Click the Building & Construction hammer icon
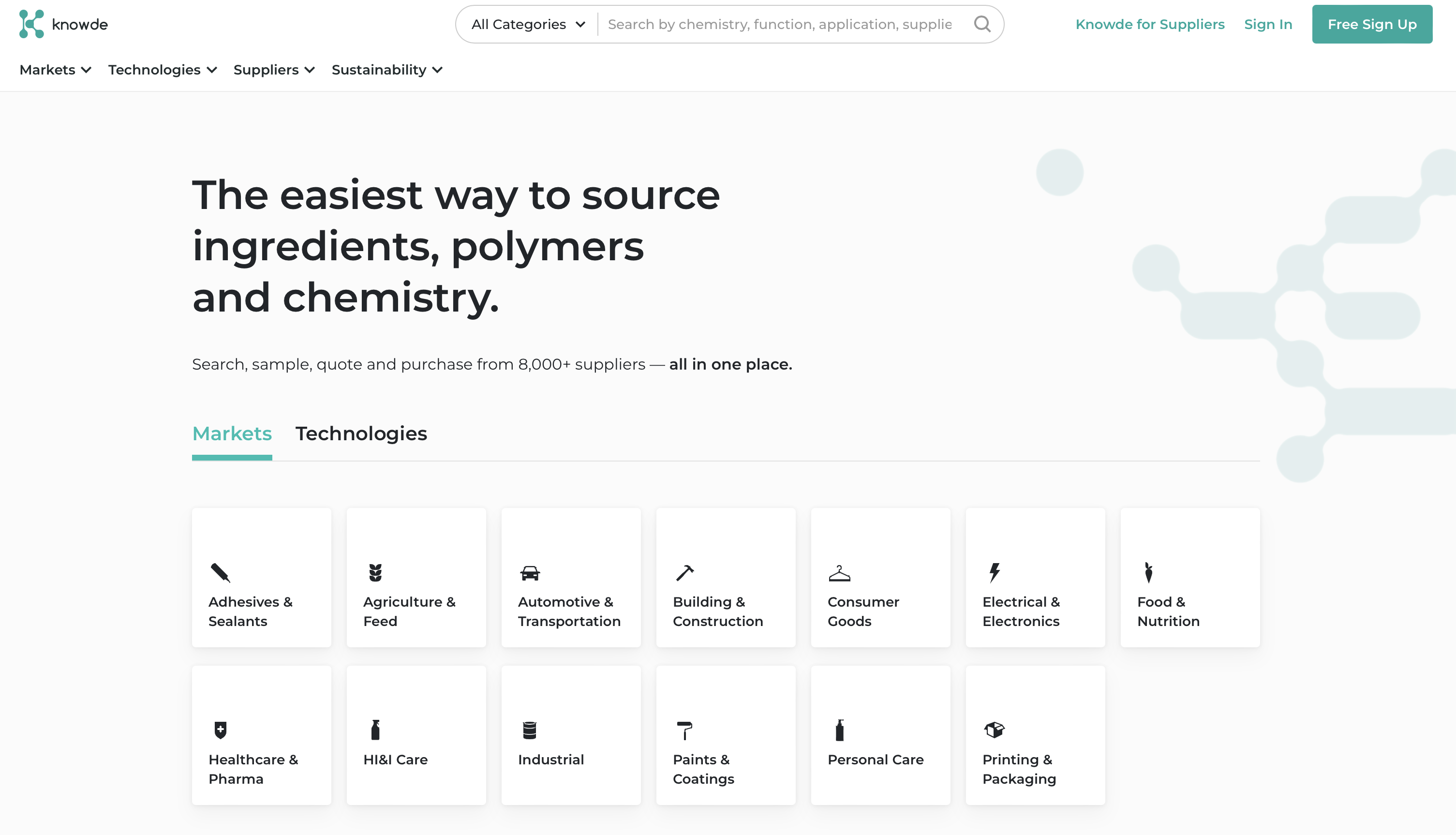The image size is (1456, 835). pyautogui.click(x=685, y=572)
